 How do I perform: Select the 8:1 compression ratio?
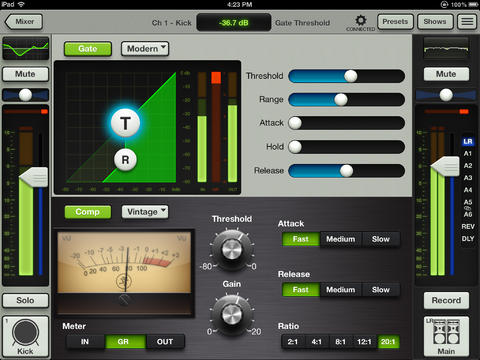coord(340,342)
